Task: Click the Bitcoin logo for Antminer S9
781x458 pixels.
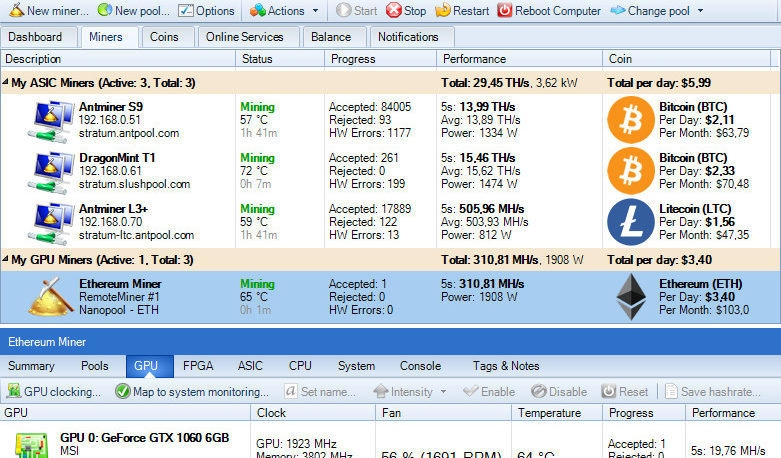Action: (x=631, y=120)
